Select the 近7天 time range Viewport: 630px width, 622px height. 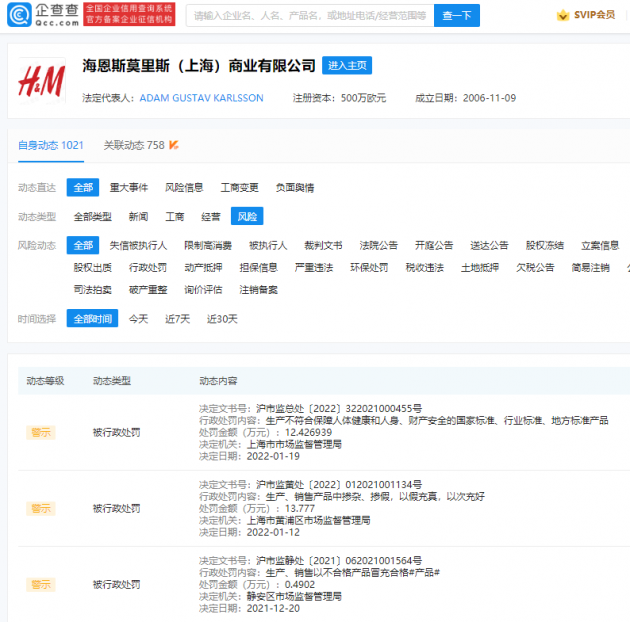pos(178,319)
